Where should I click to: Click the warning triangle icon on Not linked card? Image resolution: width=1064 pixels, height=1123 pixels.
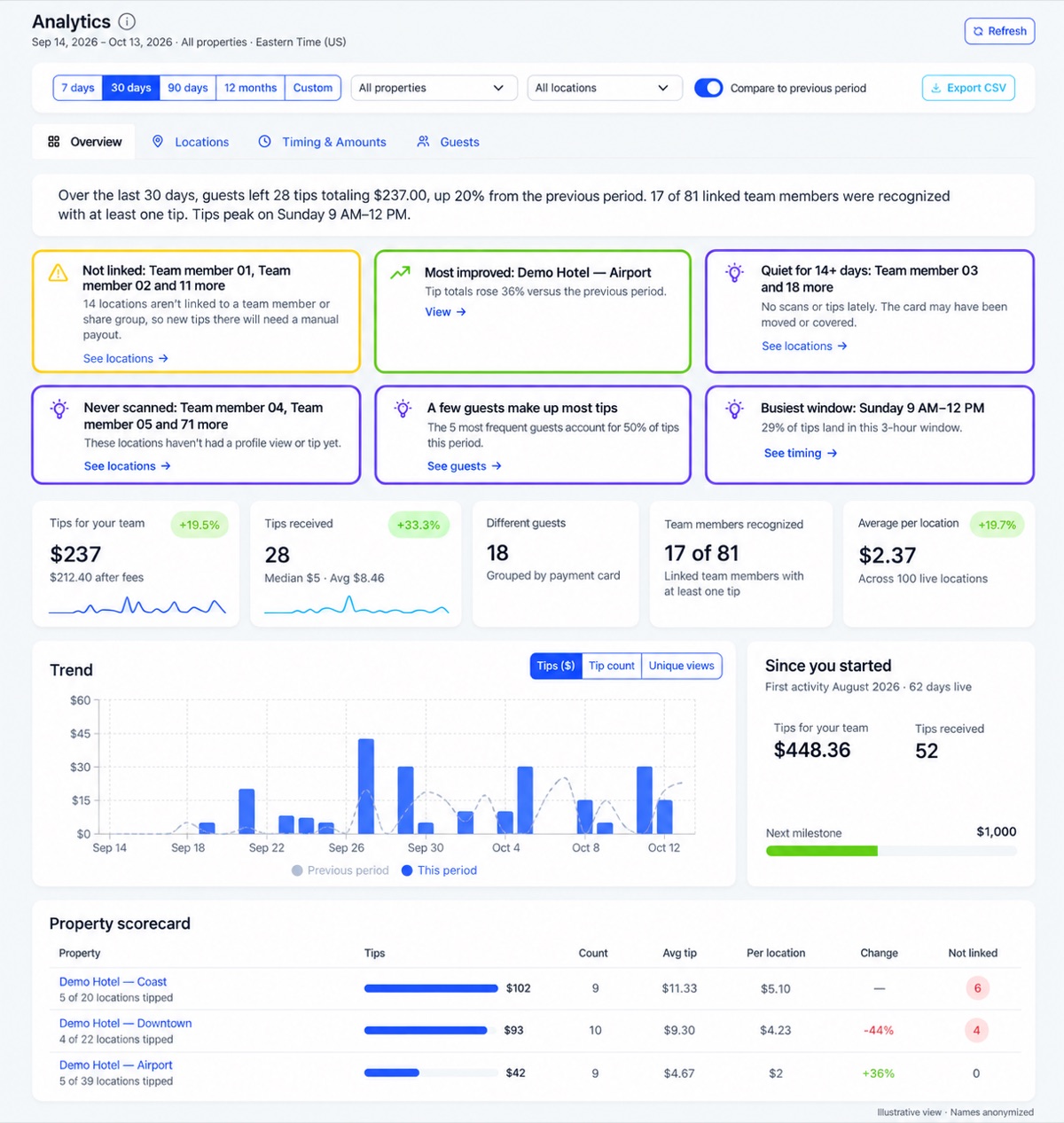click(x=59, y=273)
